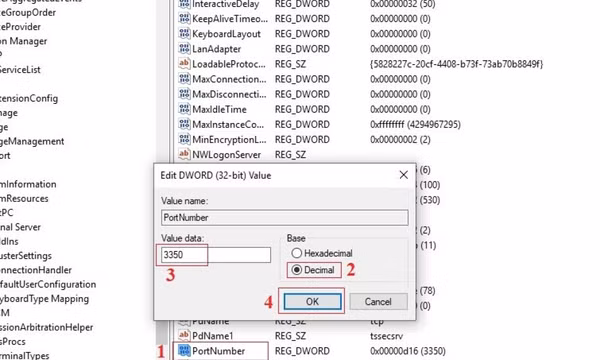Click the 0xffffffff (4294967295) data value
Image resolution: width=600 pixels, height=360 pixels.
tap(415, 124)
